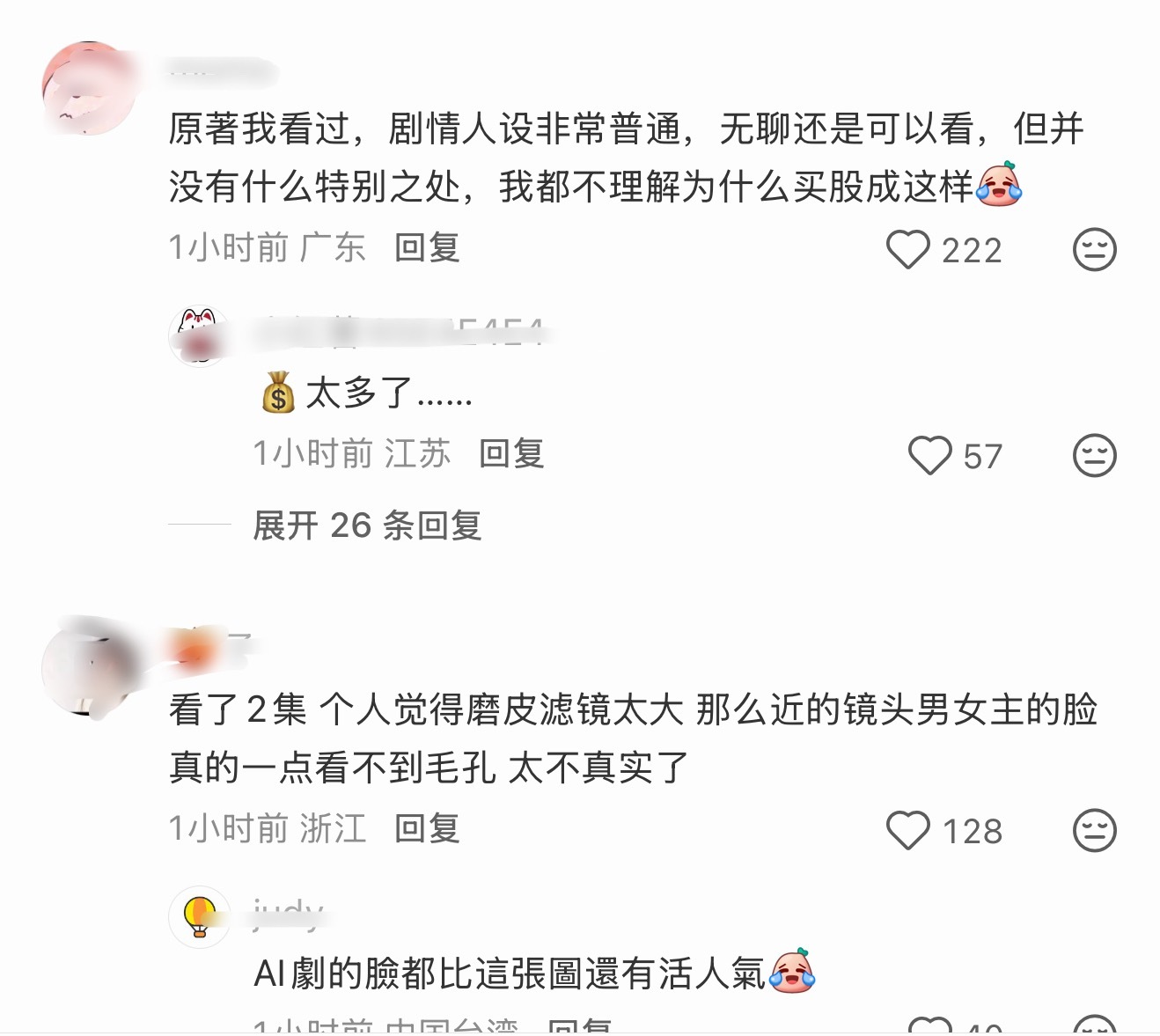
Task: Reply to the Zhejiang comment
Action: 427,828
